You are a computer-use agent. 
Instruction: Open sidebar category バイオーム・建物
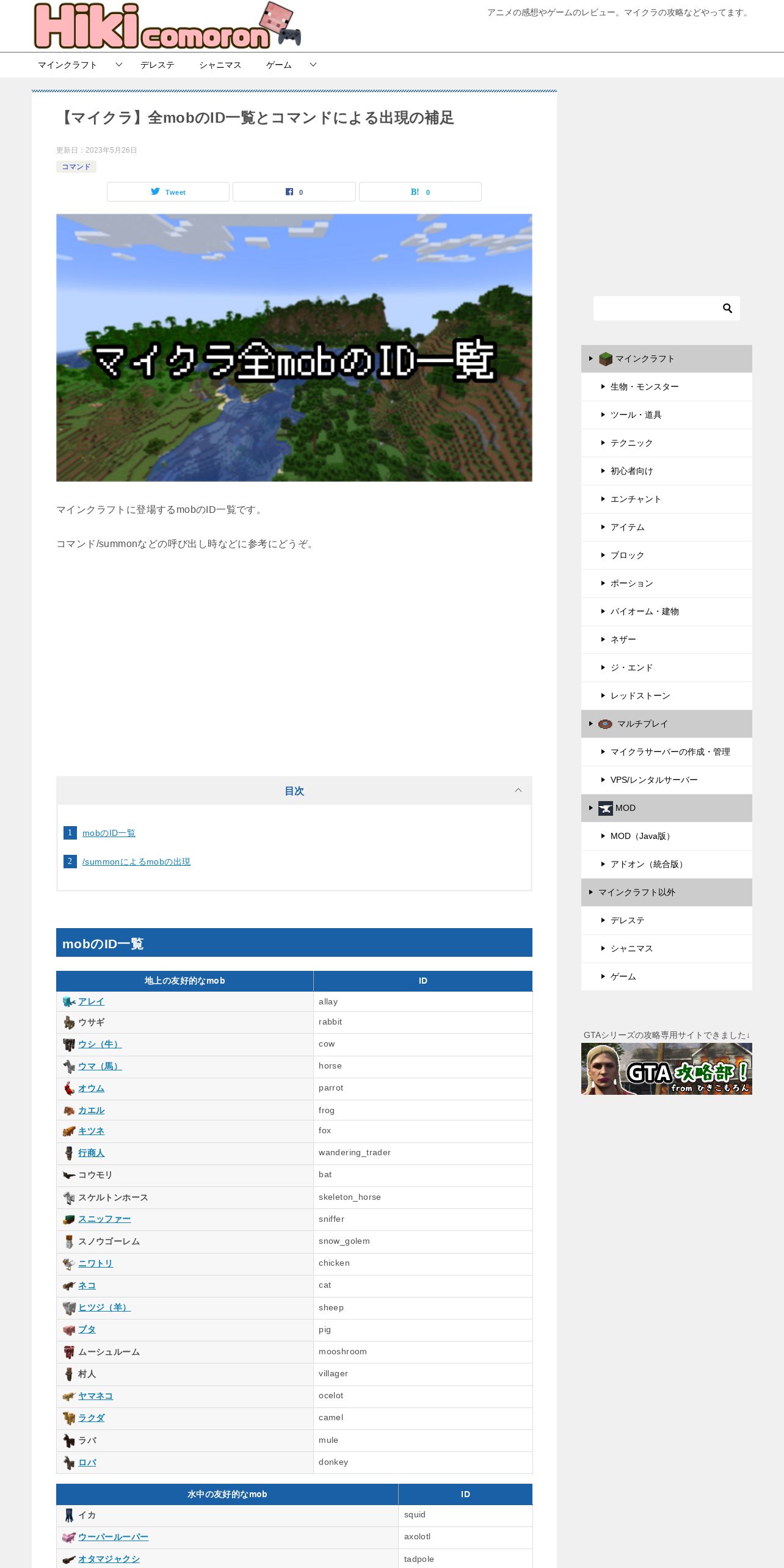[667, 612]
